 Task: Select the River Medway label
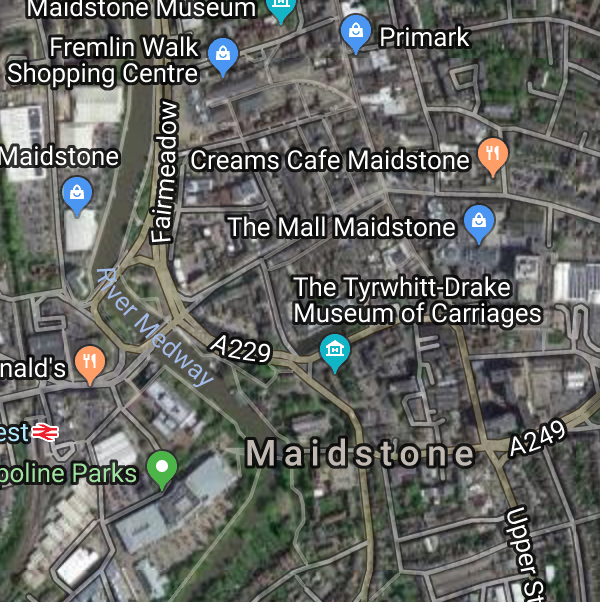pyautogui.click(x=154, y=327)
